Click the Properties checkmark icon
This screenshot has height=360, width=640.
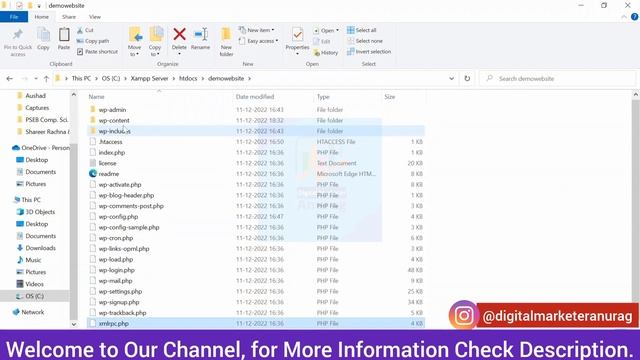(x=298, y=35)
